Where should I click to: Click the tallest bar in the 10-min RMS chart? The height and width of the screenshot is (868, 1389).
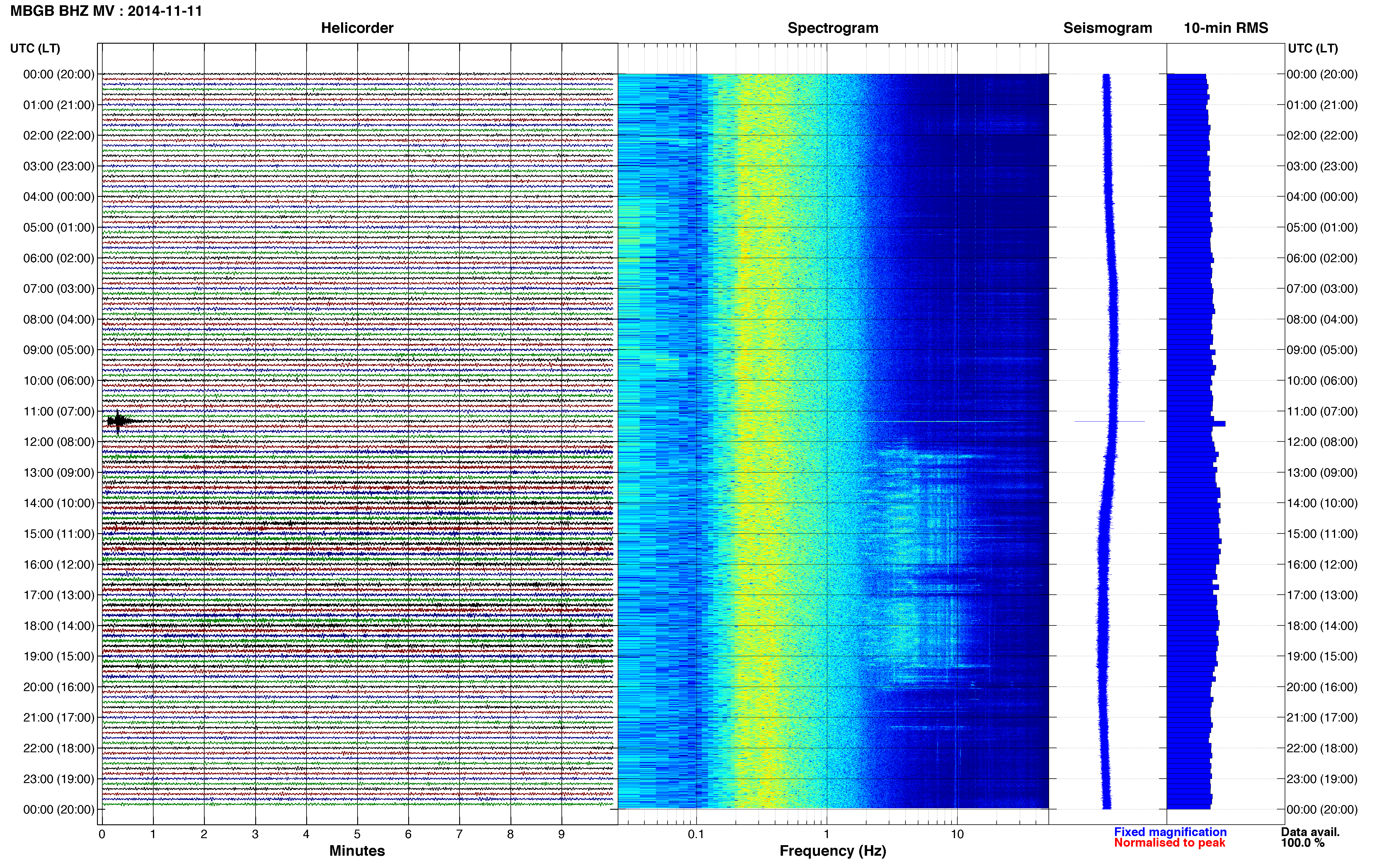point(1196,424)
